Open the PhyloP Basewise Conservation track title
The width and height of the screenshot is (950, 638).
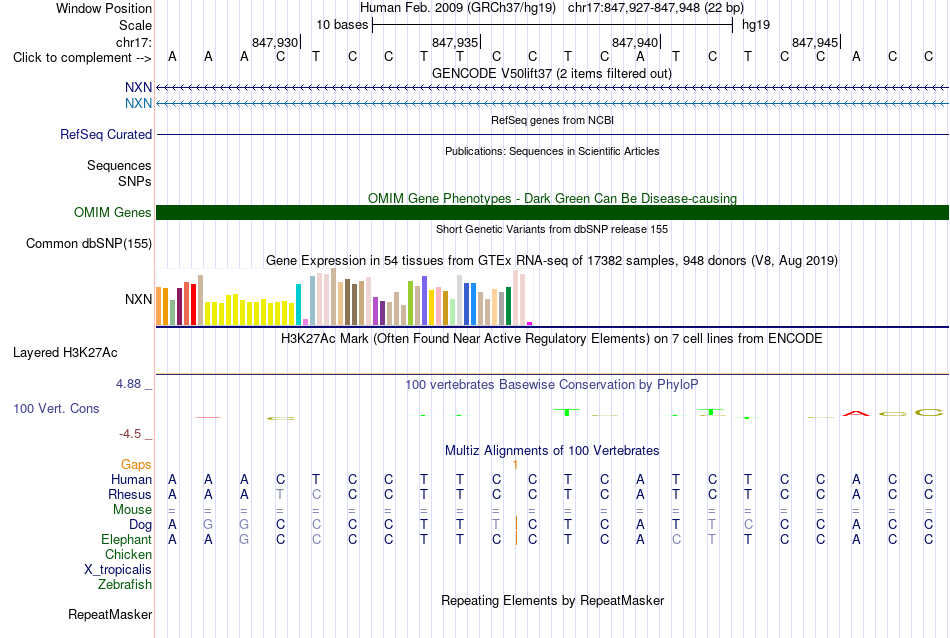tap(552, 385)
